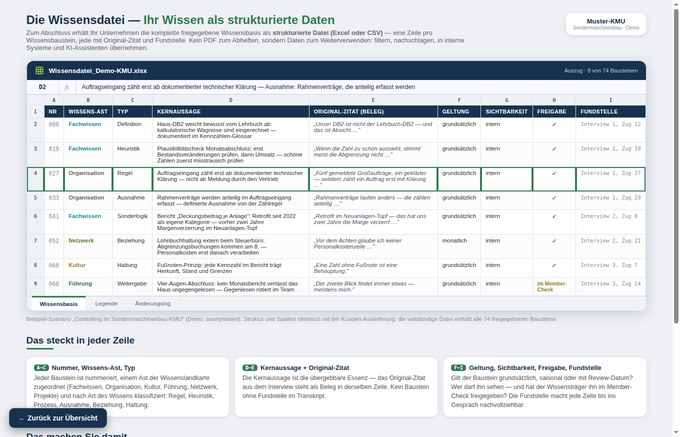This screenshot has width=680, height=437.
Task: Click the monatlich Geltung cell
Action: click(459, 247)
